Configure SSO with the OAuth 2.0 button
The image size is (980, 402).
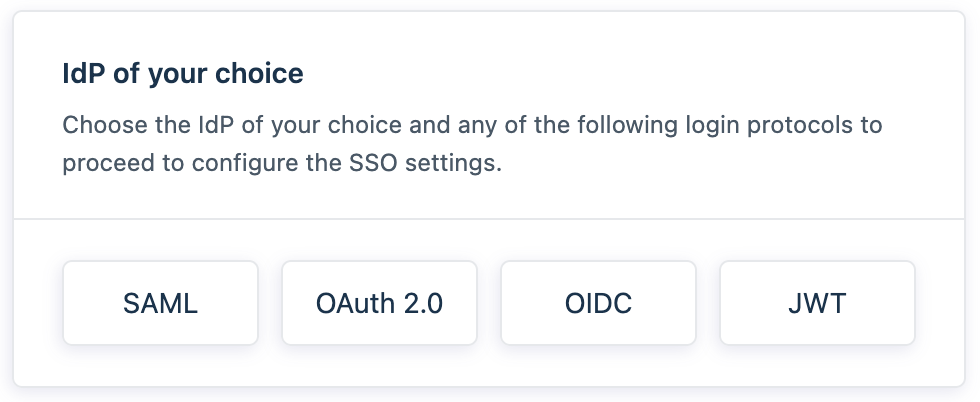click(x=379, y=303)
